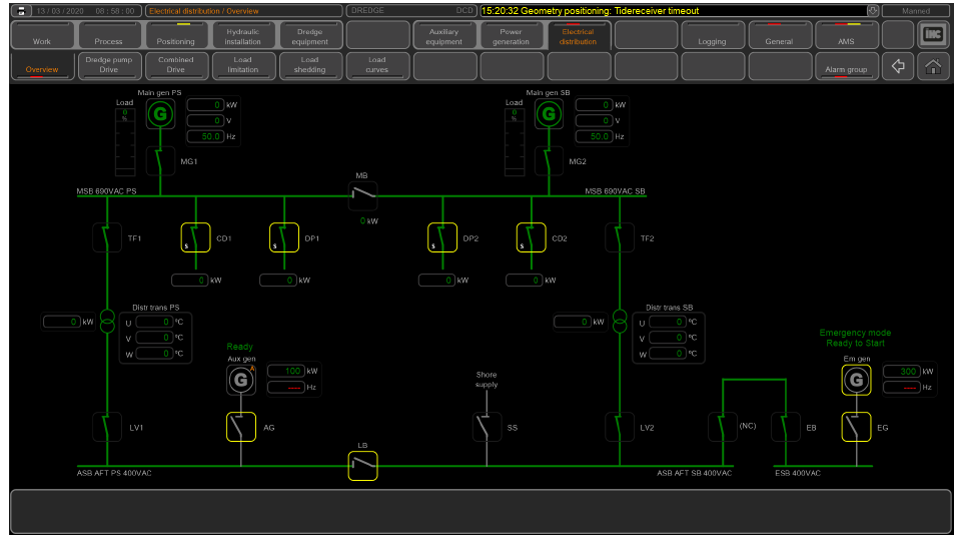Open the Load limitation page
The height and width of the screenshot is (539, 957).
click(242, 66)
